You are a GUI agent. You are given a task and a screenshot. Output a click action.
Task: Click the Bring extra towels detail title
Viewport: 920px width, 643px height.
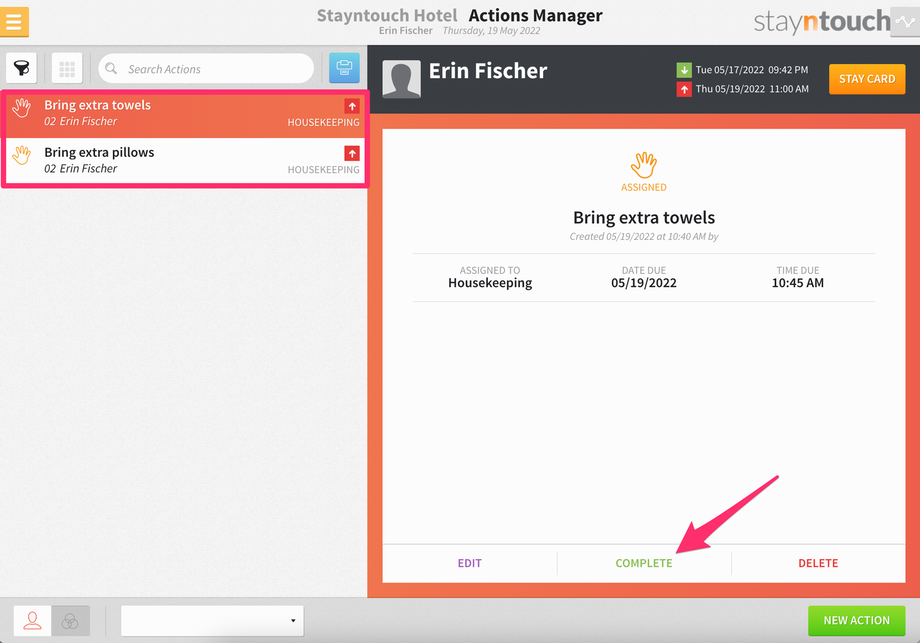click(x=644, y=218)
